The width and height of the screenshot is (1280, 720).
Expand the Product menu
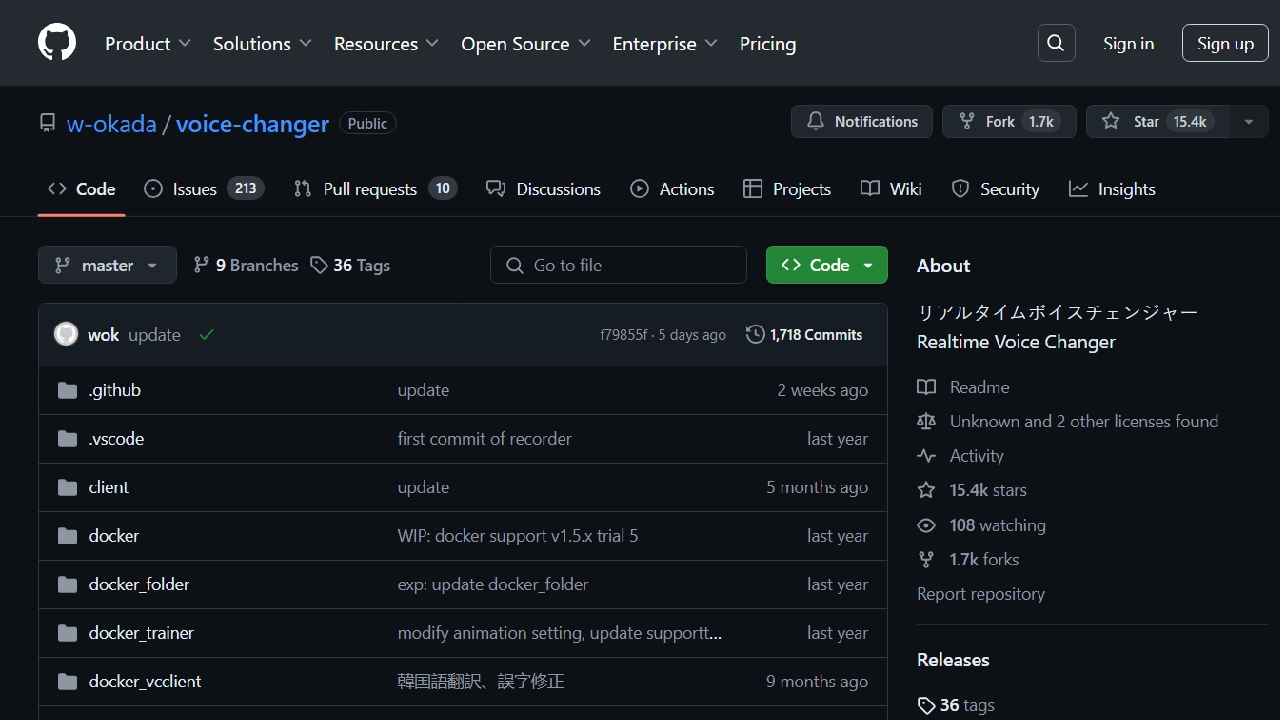(x=148, y=44)
